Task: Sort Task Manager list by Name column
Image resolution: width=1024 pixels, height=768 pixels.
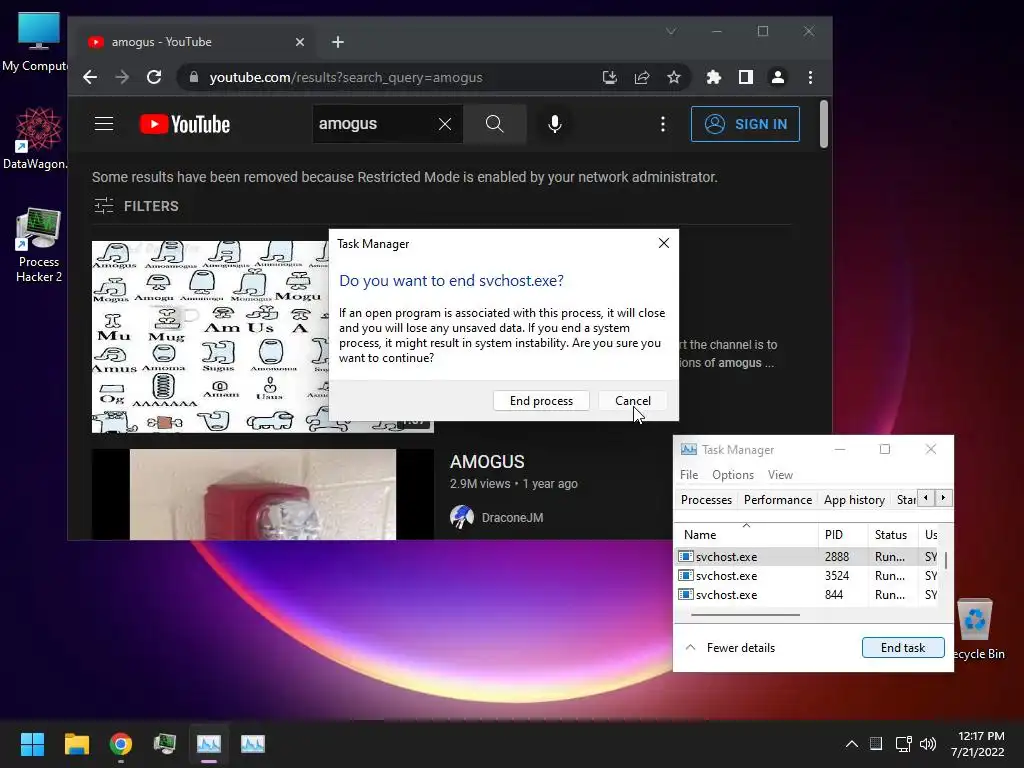Action: [x=746, y=534]
